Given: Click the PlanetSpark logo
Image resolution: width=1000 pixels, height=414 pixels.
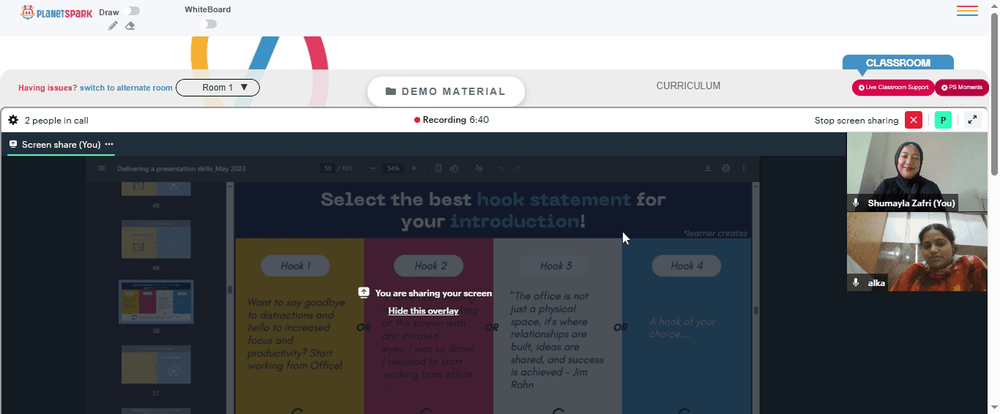Looking at the screenshot, I should (56, 12).
